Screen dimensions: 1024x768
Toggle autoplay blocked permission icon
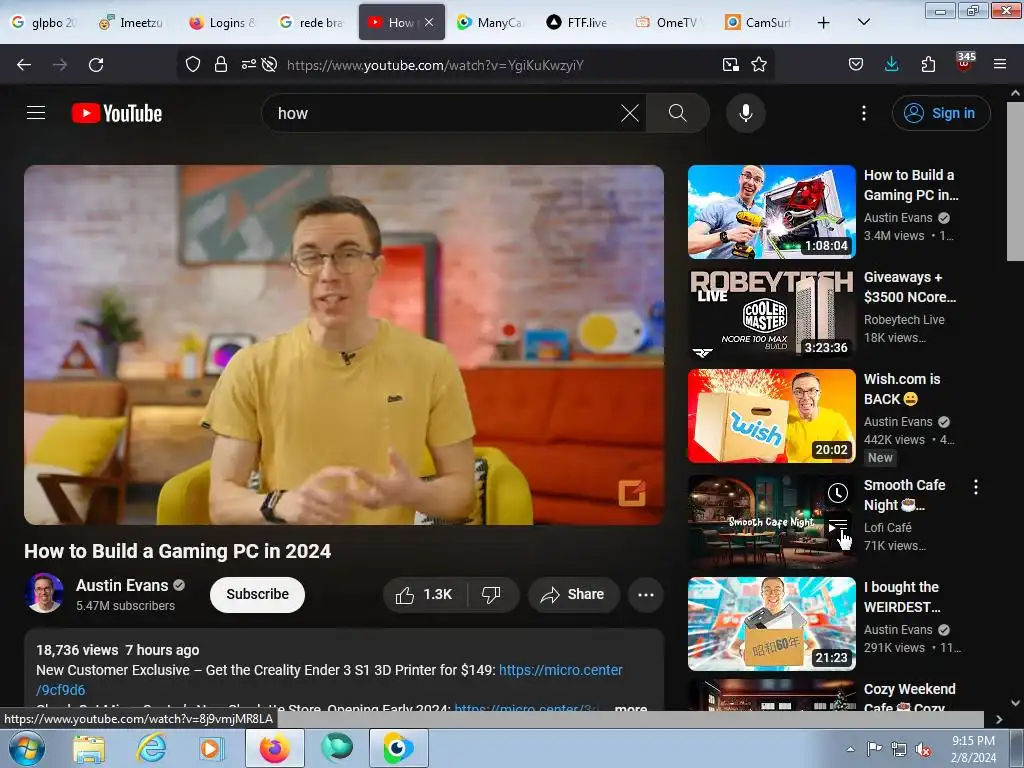click(269, 64)
